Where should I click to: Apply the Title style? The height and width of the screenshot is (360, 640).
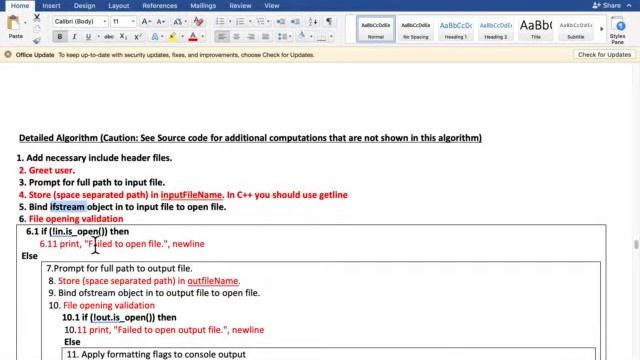(x=536, y=29)
